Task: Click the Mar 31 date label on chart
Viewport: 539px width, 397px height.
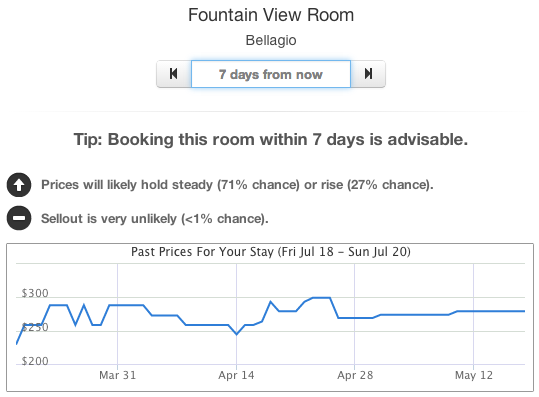Action: point(118,375)
